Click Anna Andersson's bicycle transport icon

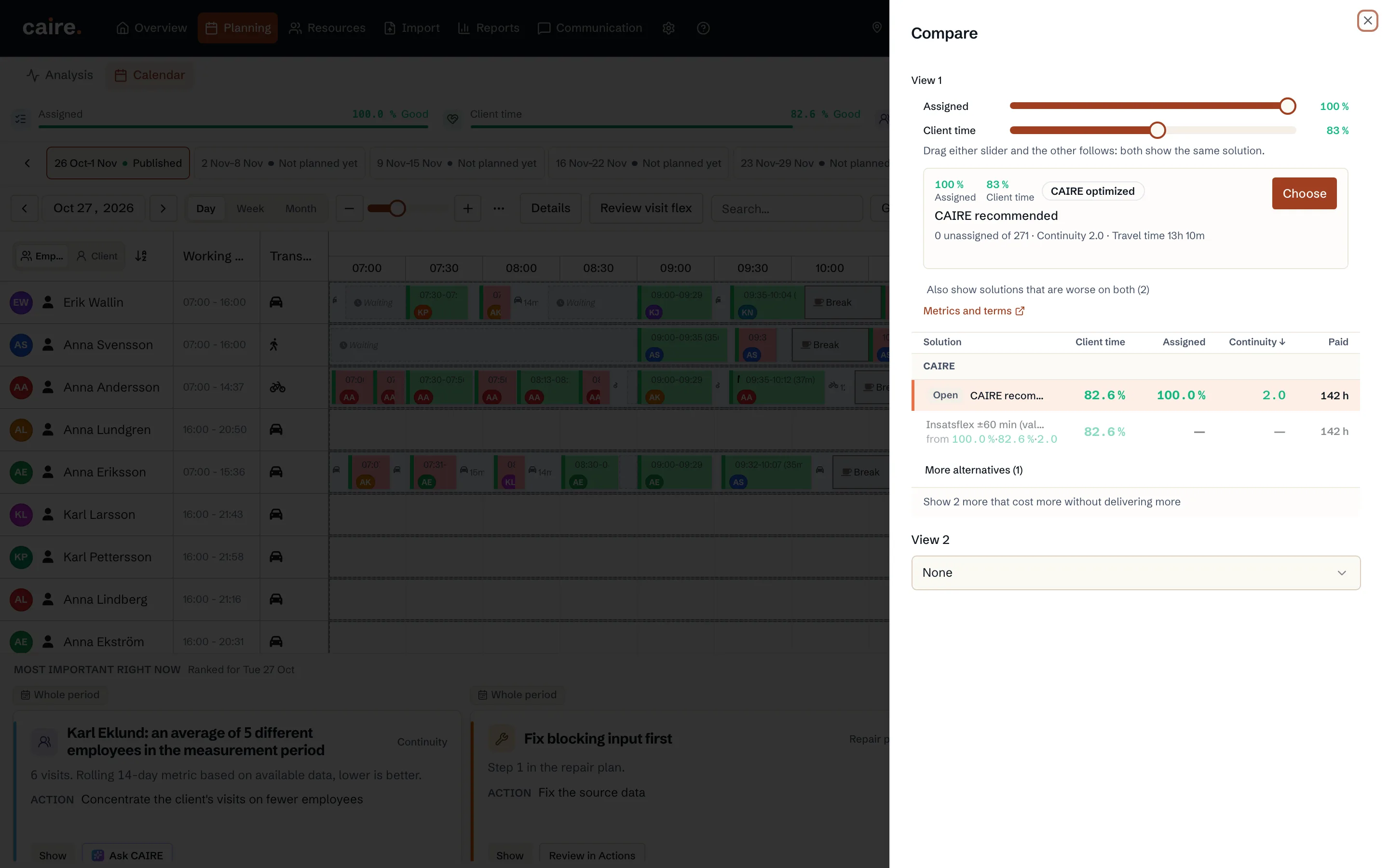click(277, 388)
